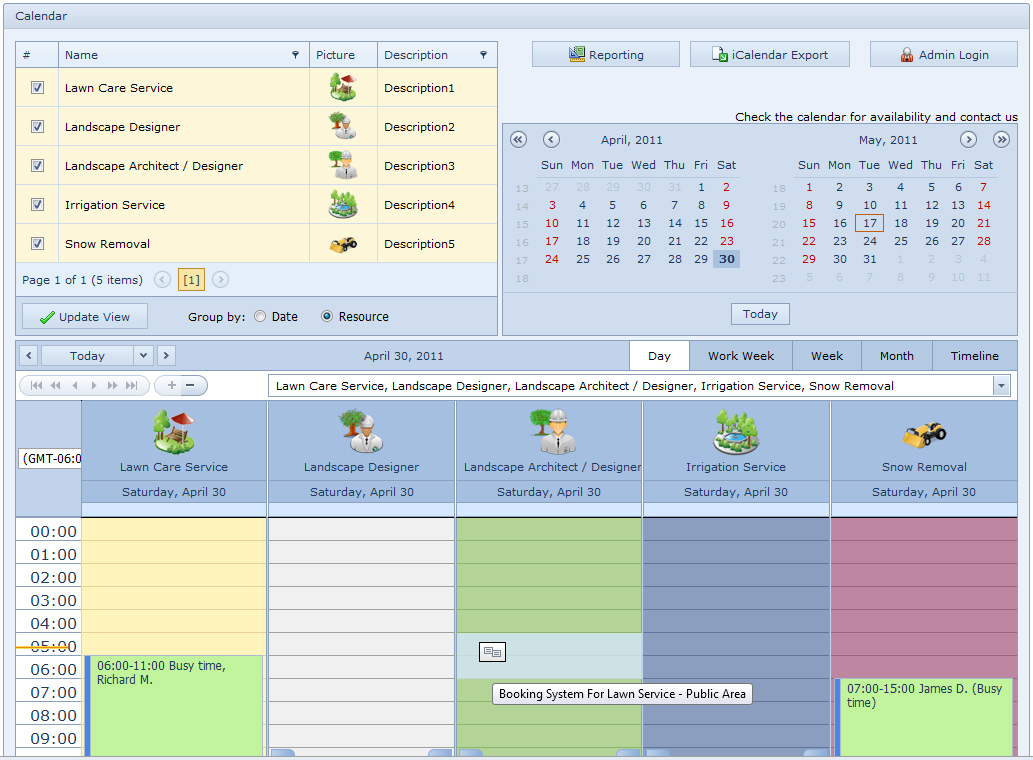Uncheck the Snow Removal checkbox
Viewport: 1033px width, 760px height.
click(37, 244)
